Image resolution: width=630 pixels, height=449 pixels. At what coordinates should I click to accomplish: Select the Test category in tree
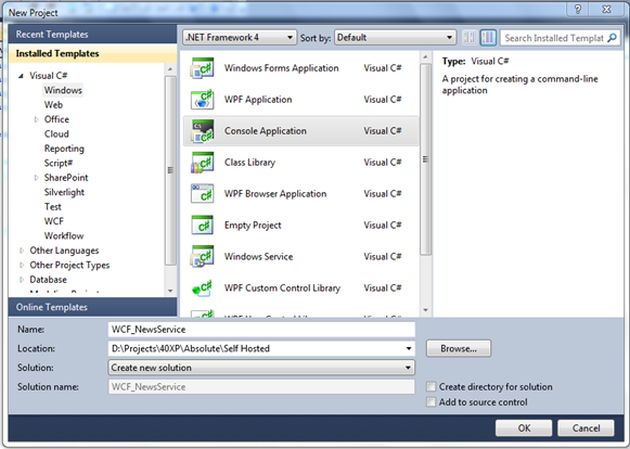[x=53, y=207]
